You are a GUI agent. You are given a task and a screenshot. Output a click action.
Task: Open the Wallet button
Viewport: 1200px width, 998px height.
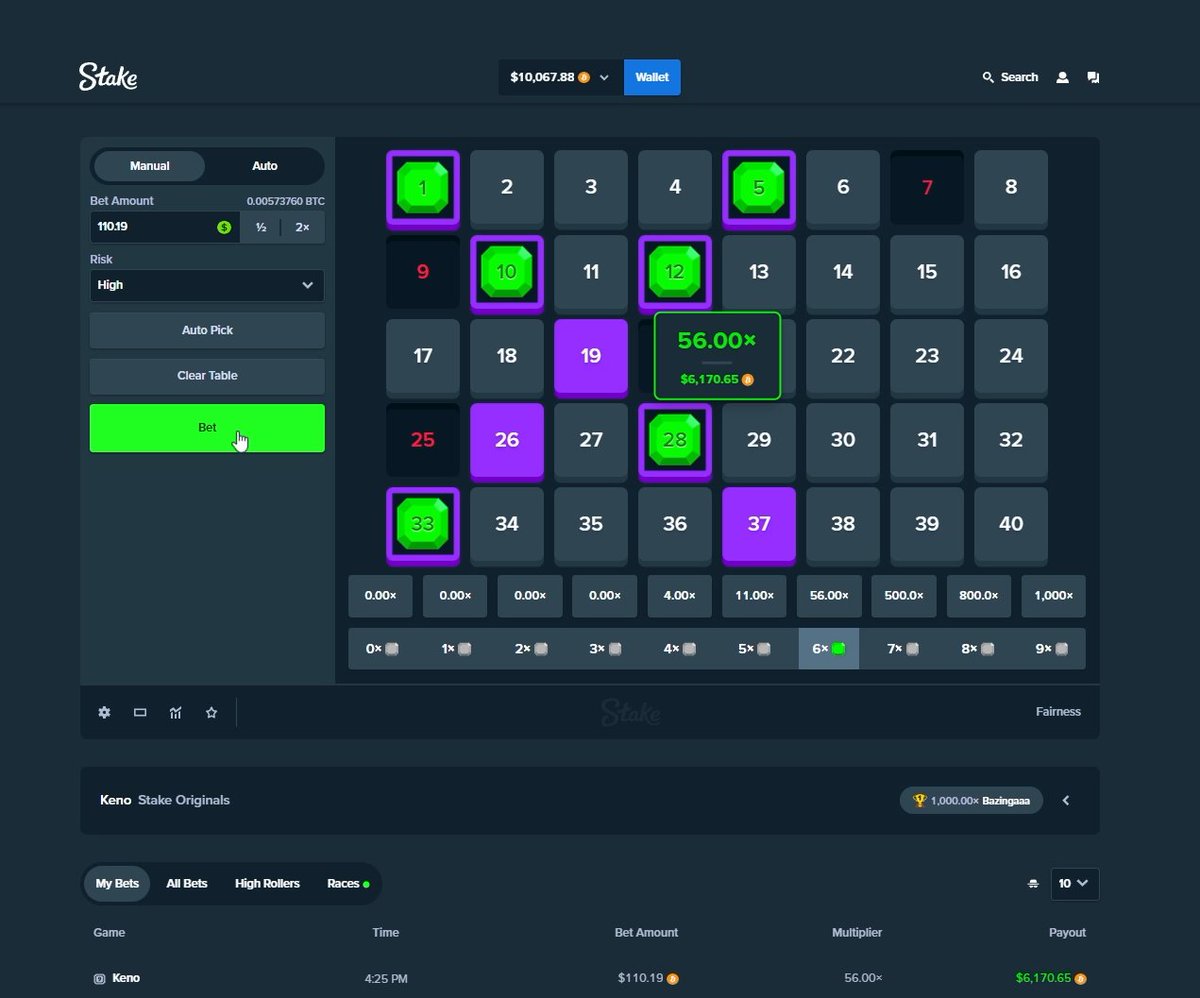(x=652, y=77)
